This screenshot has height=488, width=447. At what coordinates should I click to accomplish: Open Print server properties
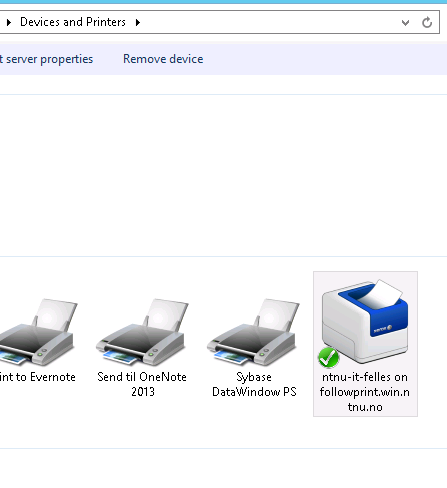point(46,59)
